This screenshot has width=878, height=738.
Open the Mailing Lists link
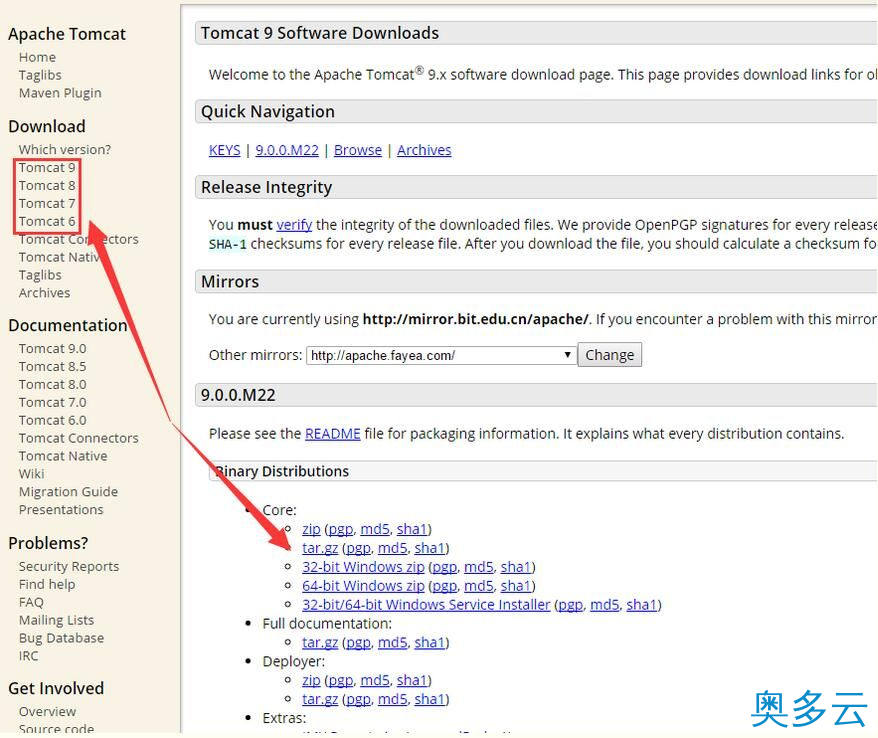(x=56, y=620)
